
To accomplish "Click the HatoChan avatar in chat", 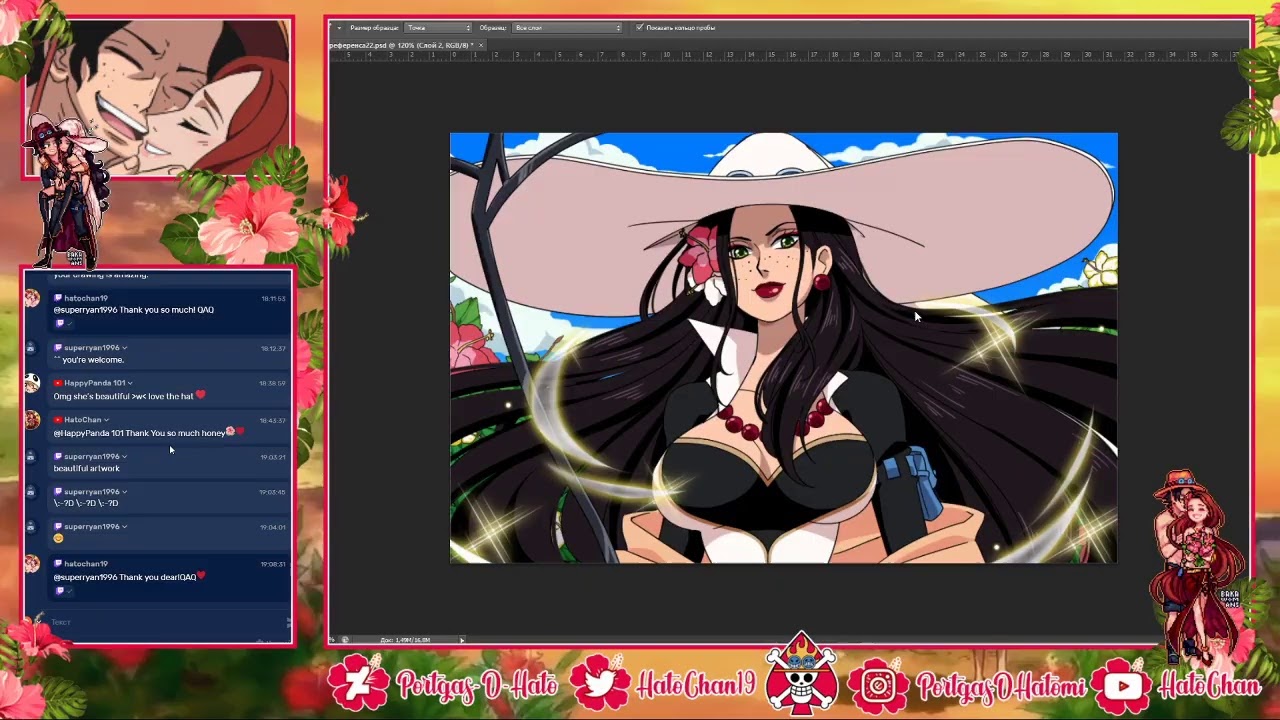I will pyautogui.click(x=32, y=420).
